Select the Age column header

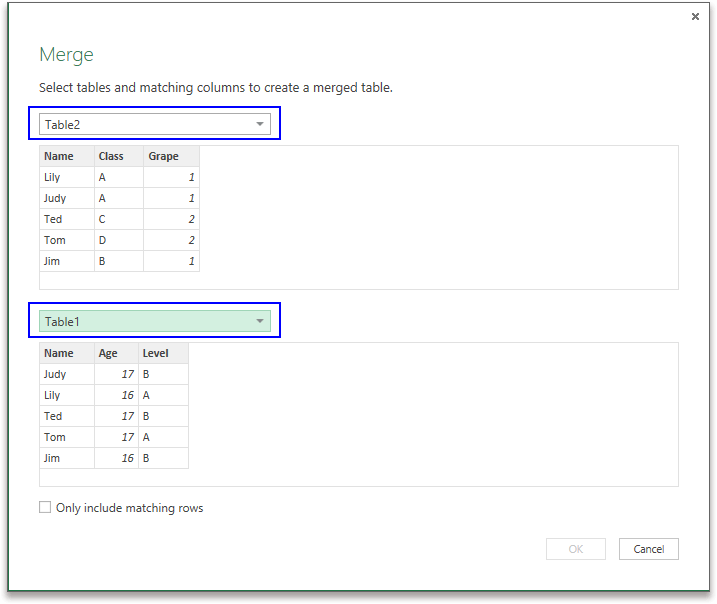pos(116,353)
